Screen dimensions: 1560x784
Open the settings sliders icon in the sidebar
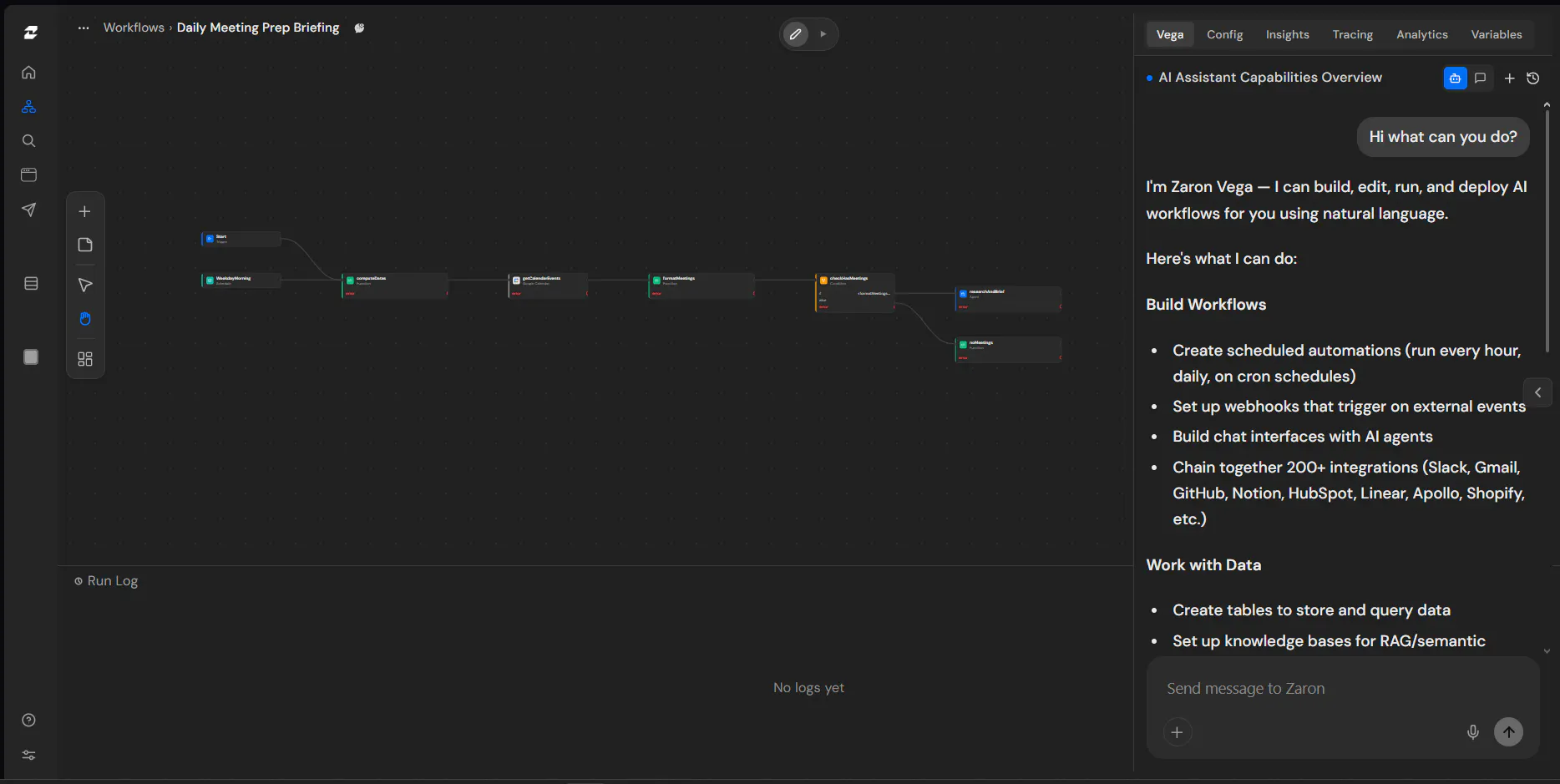28,755
